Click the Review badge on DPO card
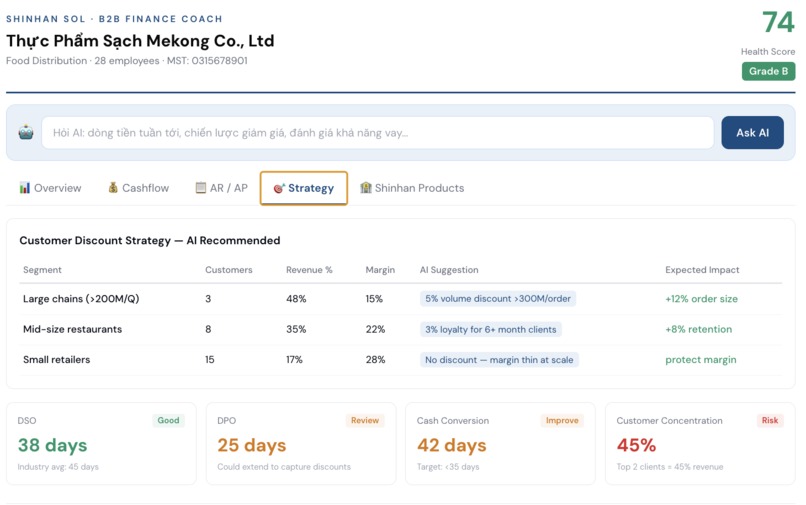The width and height of the screenshot is (806, 505). (364, 420)
